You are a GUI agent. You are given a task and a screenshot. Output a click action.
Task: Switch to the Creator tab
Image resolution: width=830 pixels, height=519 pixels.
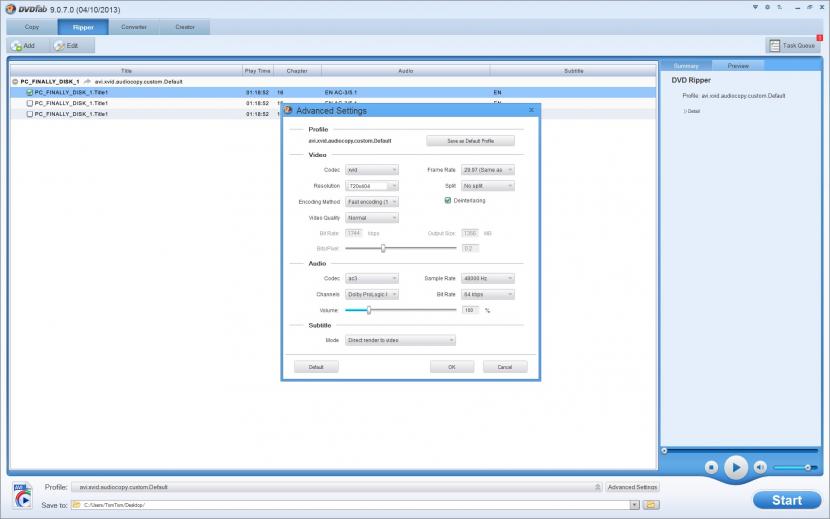pos(185,27)
